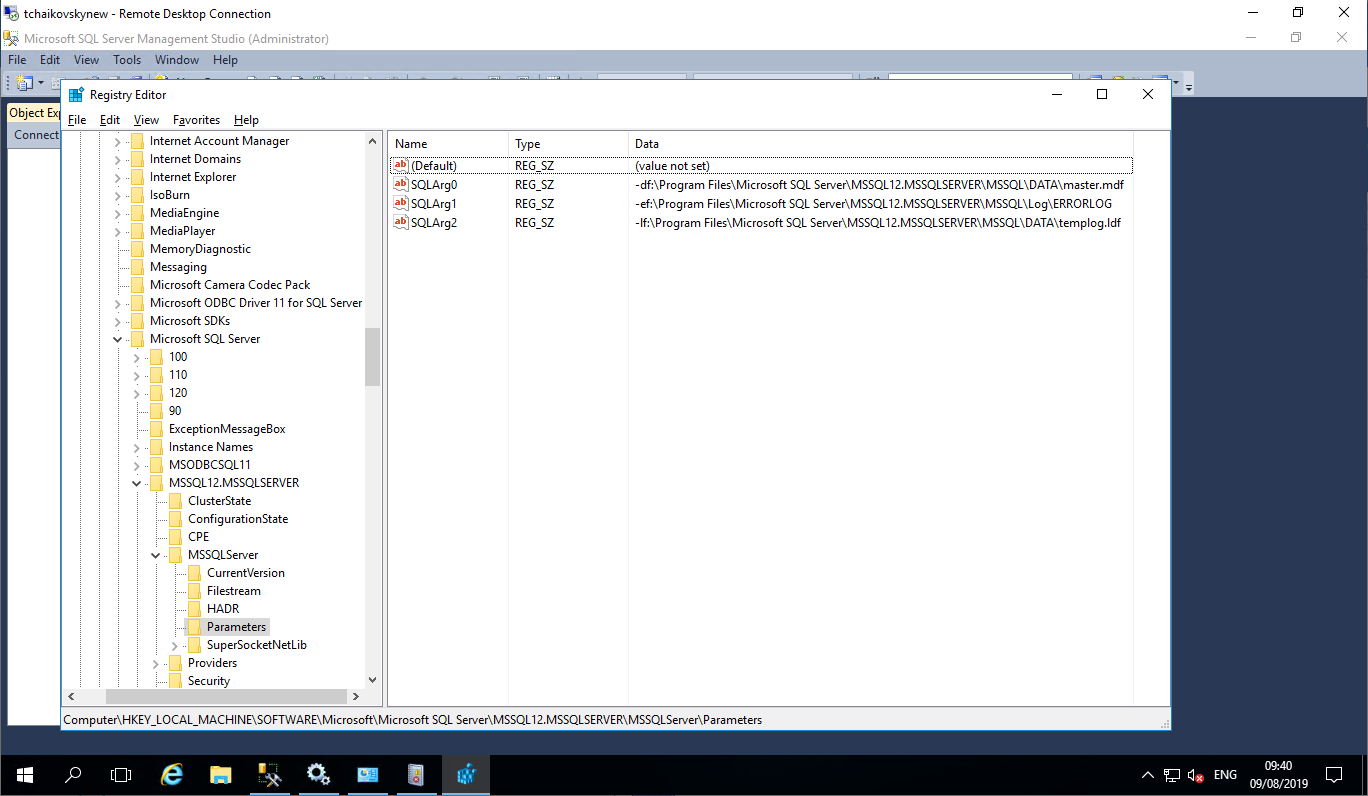Click tree pane horizontal scroll right arrow
Screen dimensions: 1368x796
[x=355, y=696]
